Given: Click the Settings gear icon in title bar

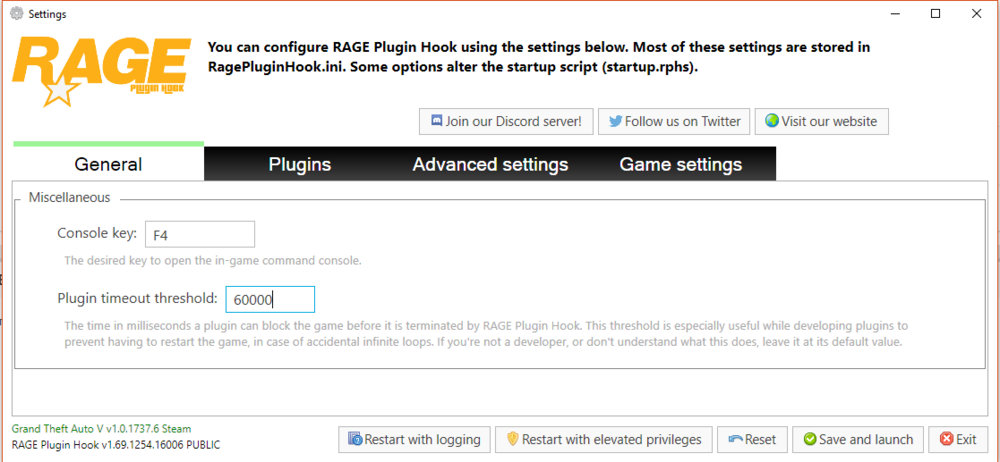Looking at the screenshot, I should click(16, 14).
